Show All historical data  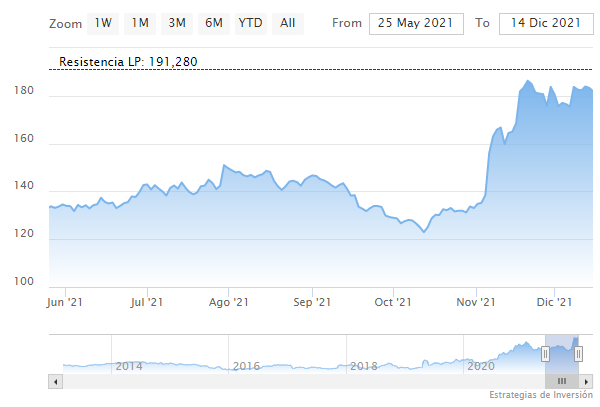coord(288,22)
